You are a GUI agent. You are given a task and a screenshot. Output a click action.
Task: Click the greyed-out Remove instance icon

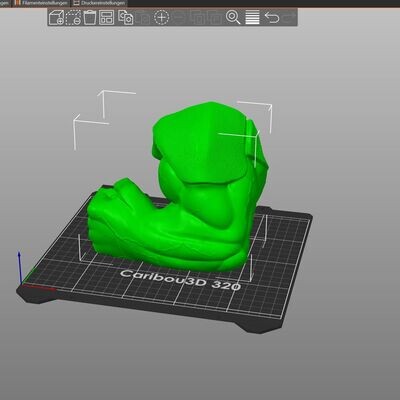point(179,17)
